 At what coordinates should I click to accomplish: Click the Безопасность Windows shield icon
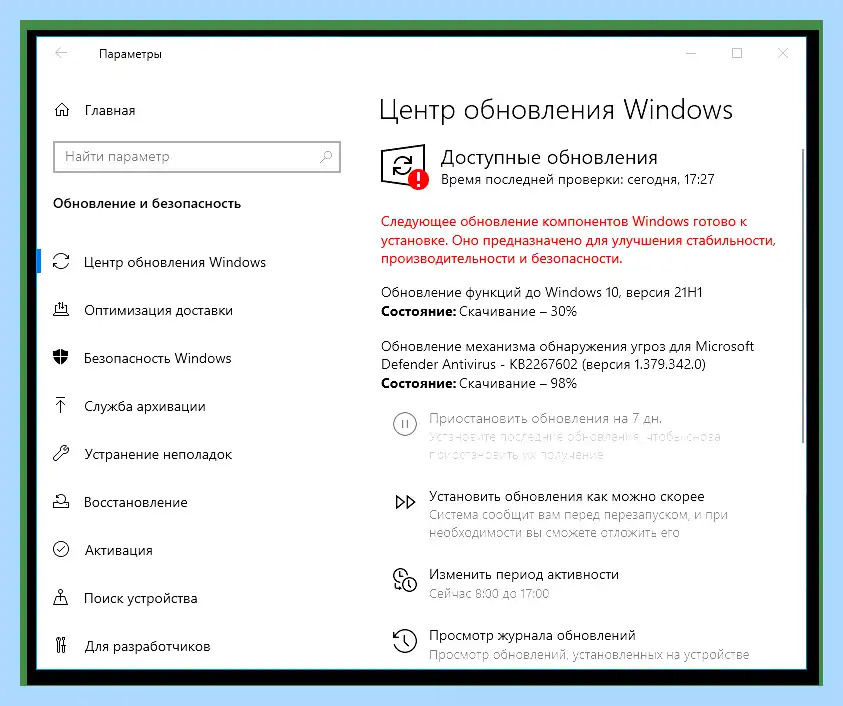point(61,357)
